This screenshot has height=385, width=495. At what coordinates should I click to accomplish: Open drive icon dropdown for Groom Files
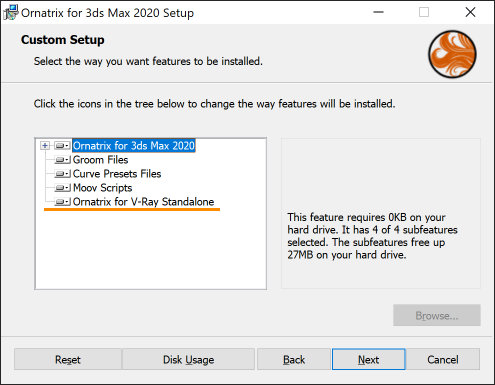pyautogui.click(x=62, y=160)
